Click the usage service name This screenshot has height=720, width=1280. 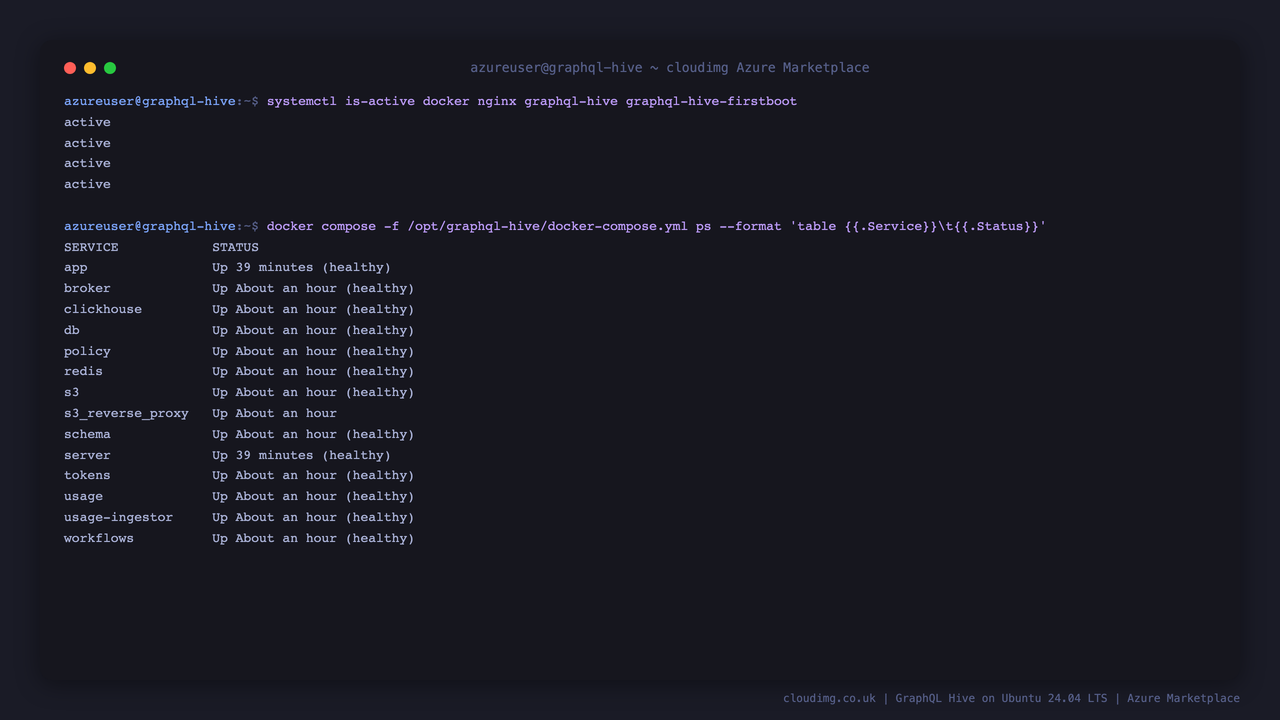tap(83, 496)
